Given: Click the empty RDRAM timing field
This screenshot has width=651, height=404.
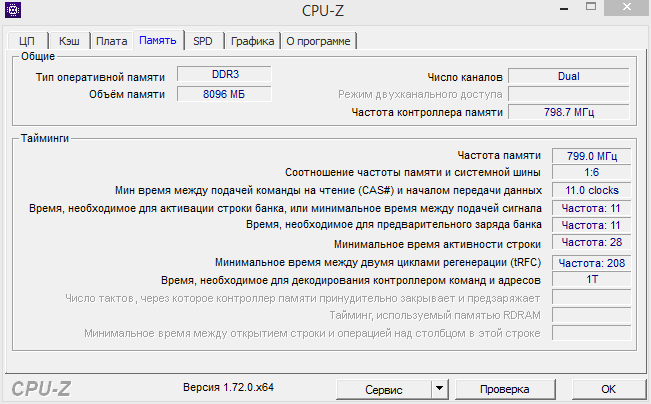Looking at the screenshot, I should (592, 315).
